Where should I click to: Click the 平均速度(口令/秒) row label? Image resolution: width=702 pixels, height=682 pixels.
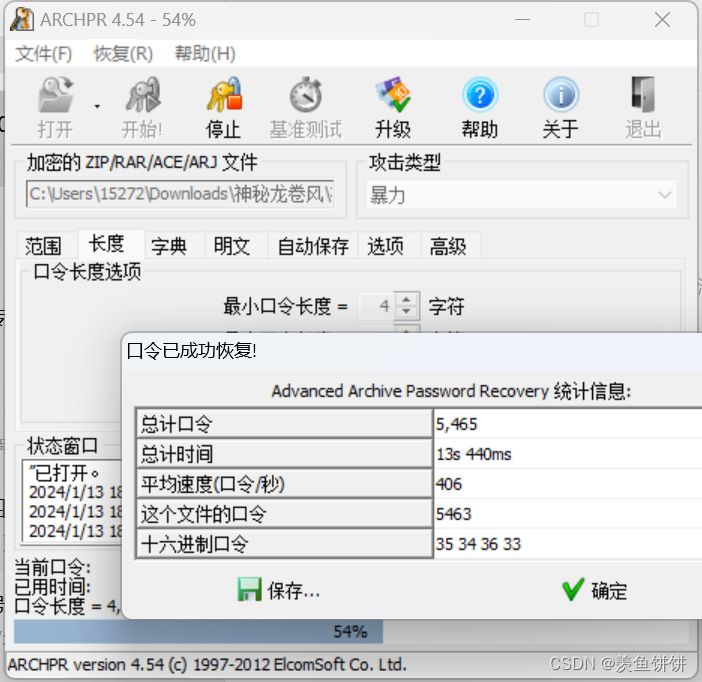pyautogui.click(x=284, y=484)
